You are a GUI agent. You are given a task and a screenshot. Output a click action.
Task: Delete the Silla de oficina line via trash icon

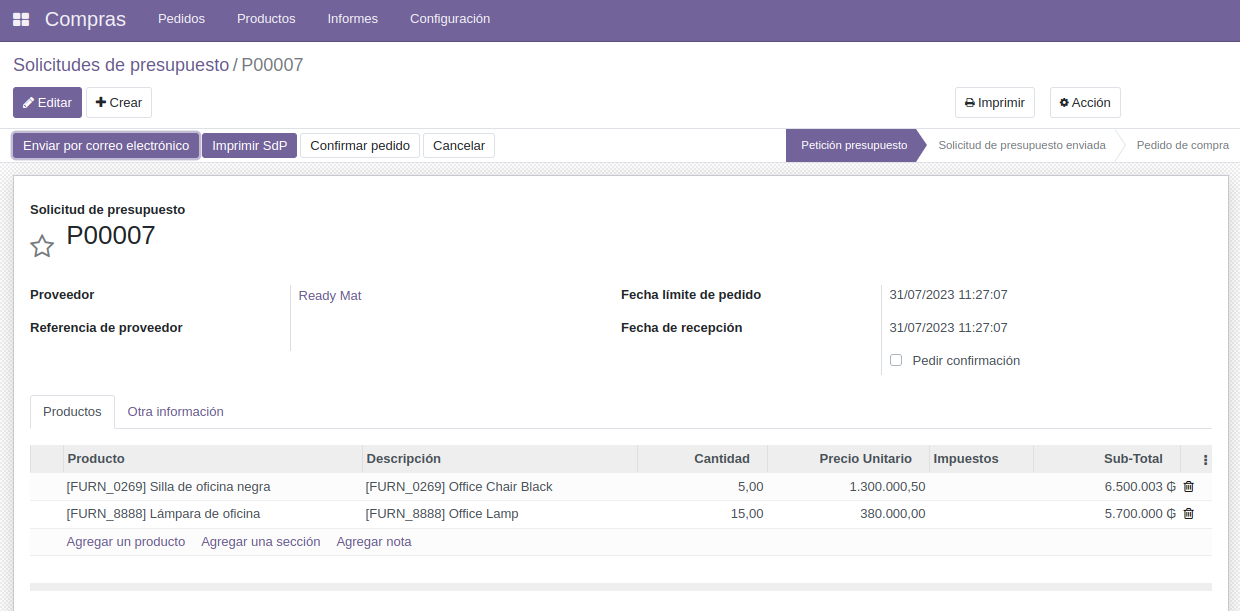pyautogui.click(x=1188, y=486)
